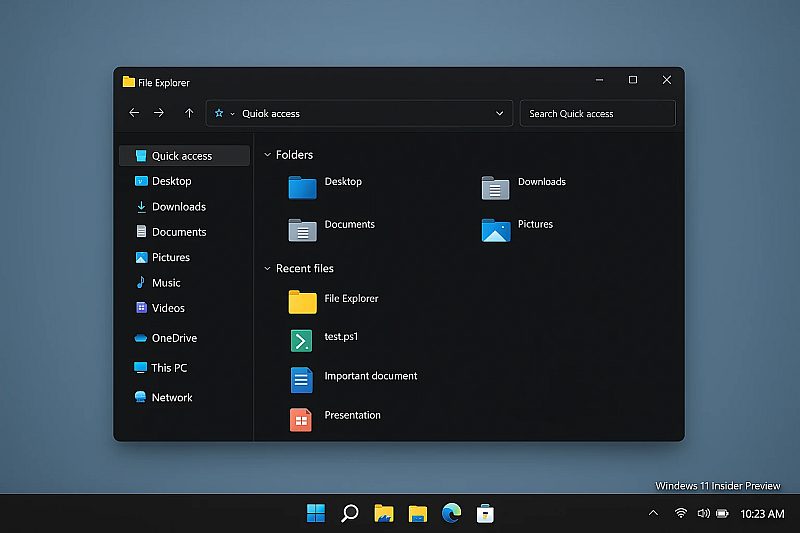Viewport: 800px width, 533px height.
Task: Select the Important document file icon
Action: [x=301, y=380]
